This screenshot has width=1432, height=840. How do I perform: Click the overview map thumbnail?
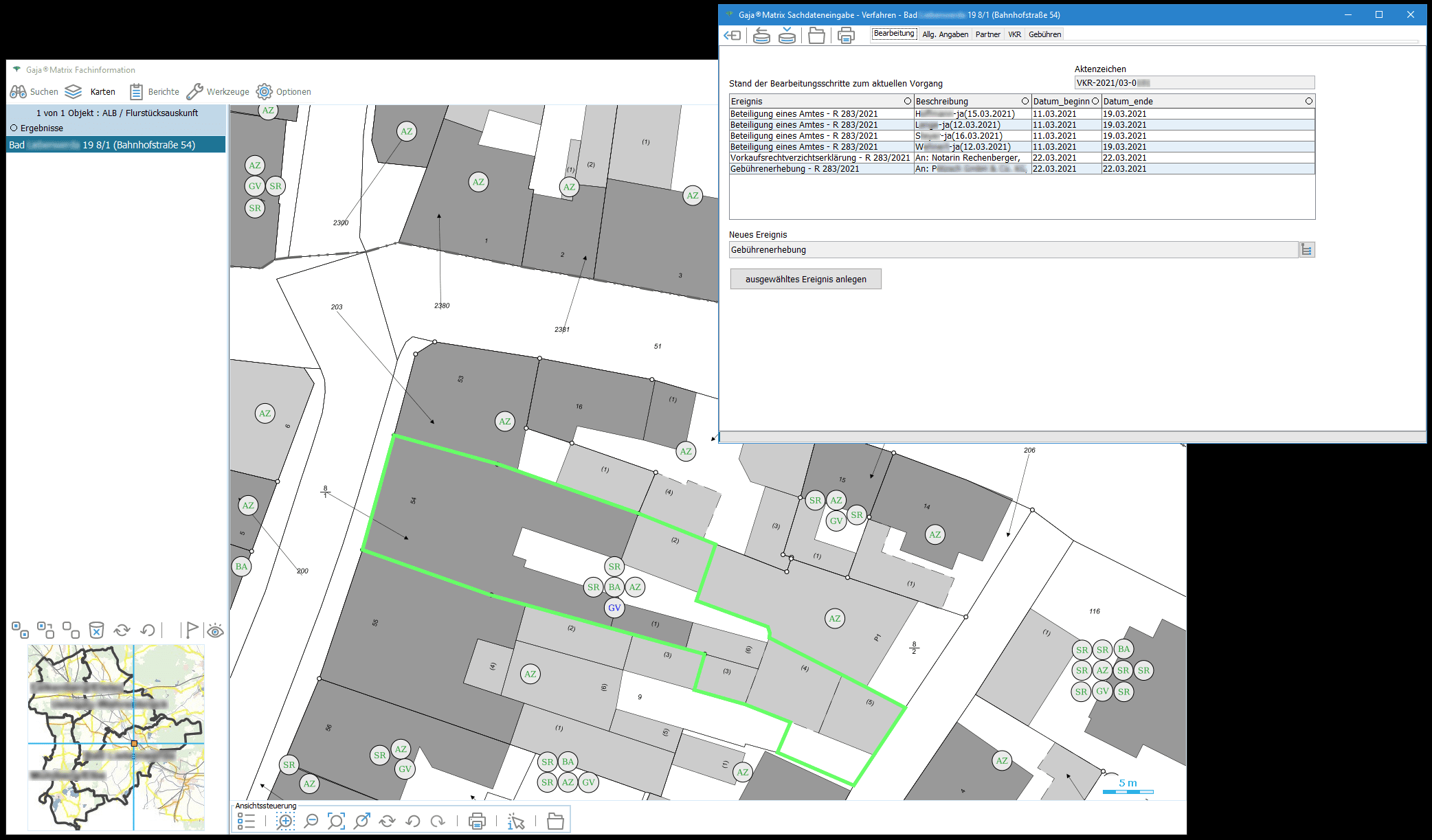coord(116,737)
